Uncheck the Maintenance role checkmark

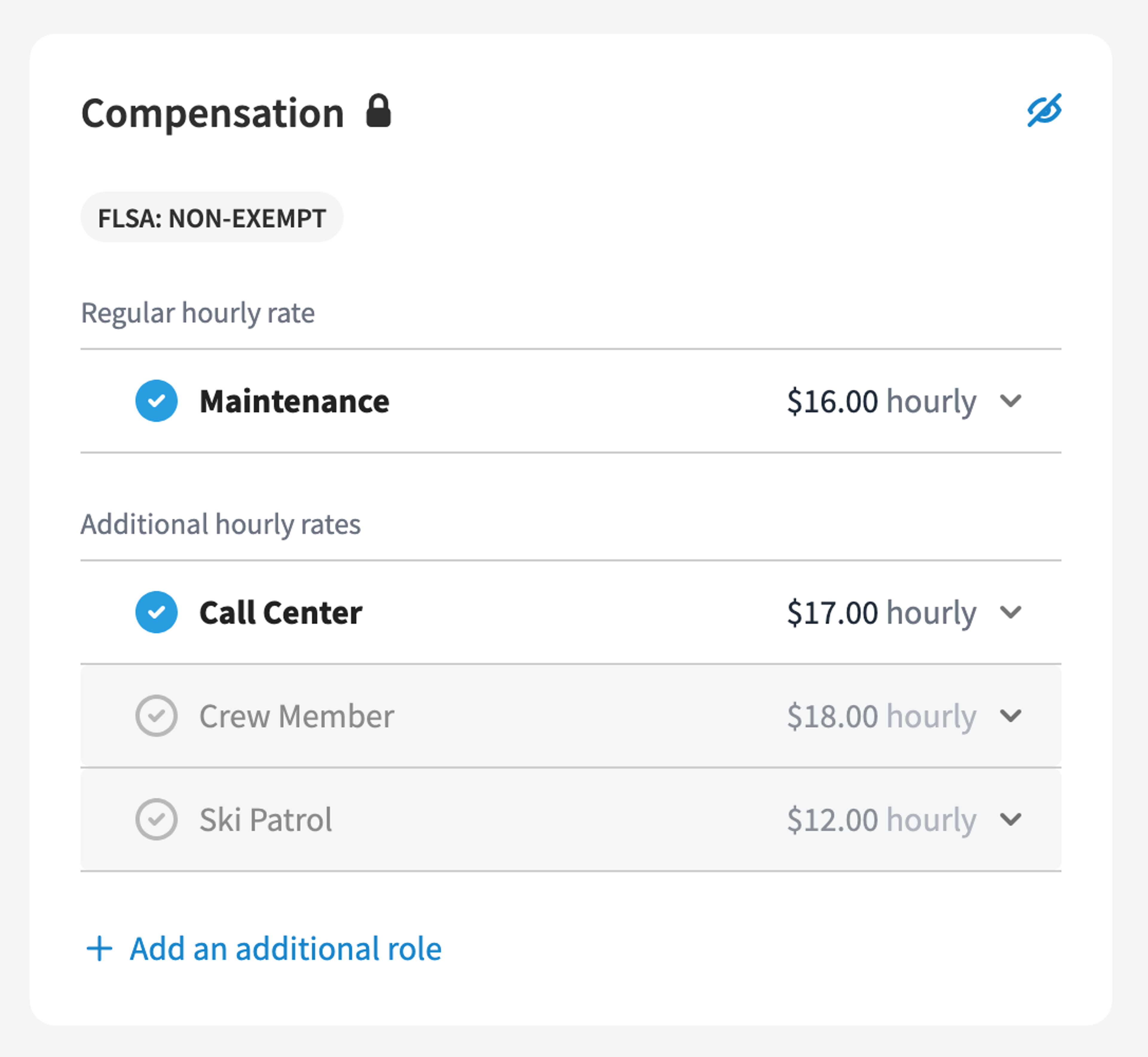pos(156,401)
